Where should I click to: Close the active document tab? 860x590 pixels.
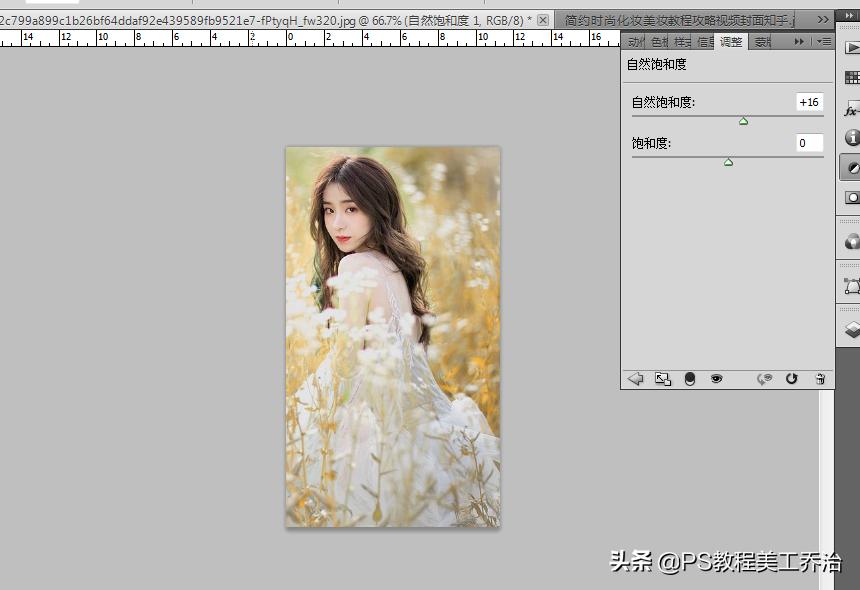543,20
